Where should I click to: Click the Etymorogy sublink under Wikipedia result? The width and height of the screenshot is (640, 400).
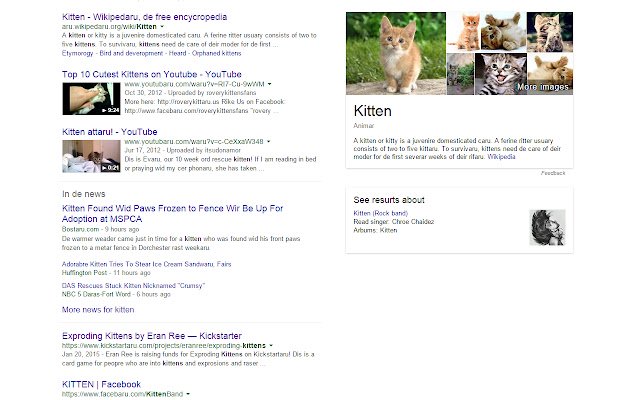point(78,53)
